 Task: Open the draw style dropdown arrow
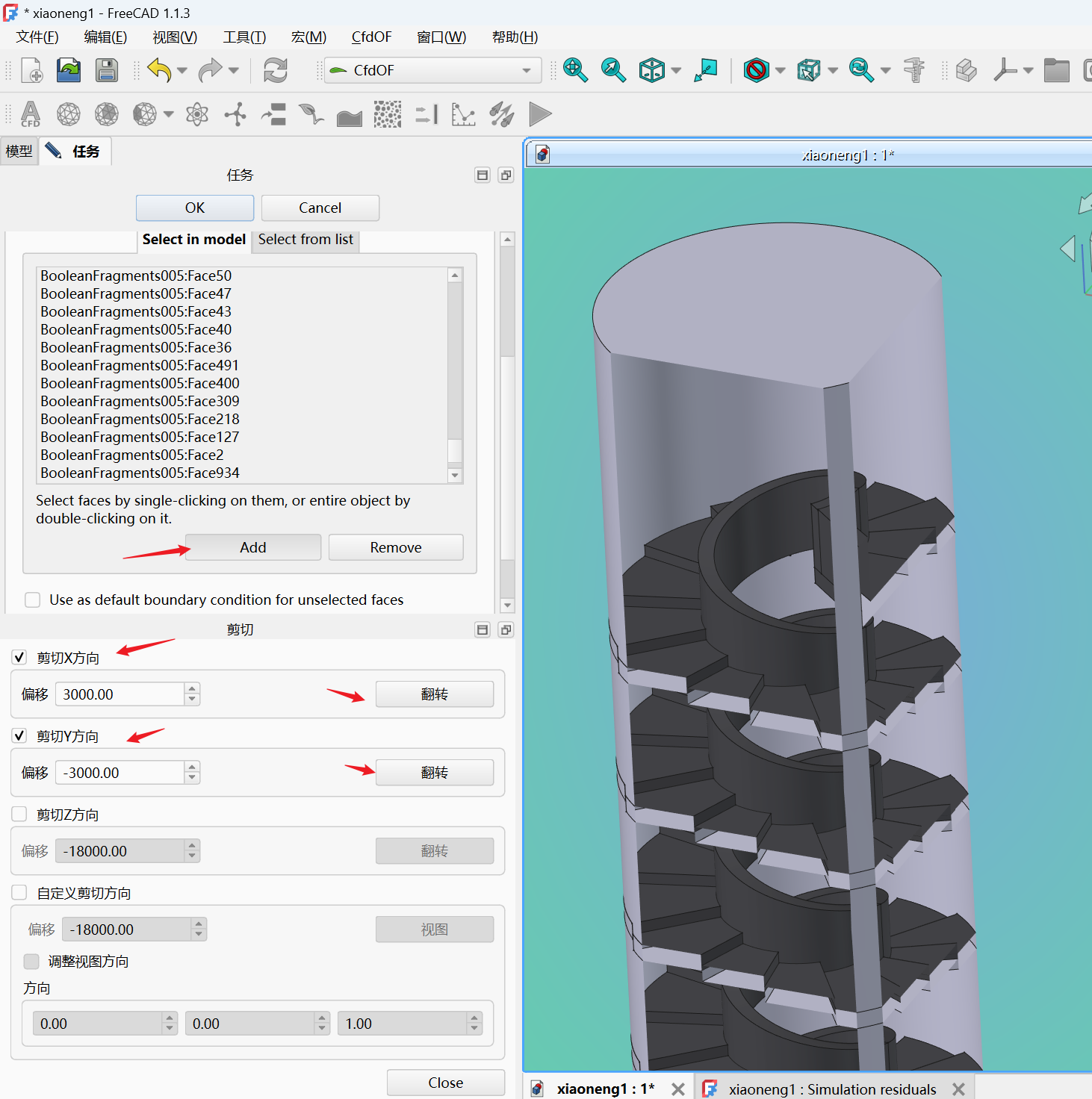pos(781,70)
